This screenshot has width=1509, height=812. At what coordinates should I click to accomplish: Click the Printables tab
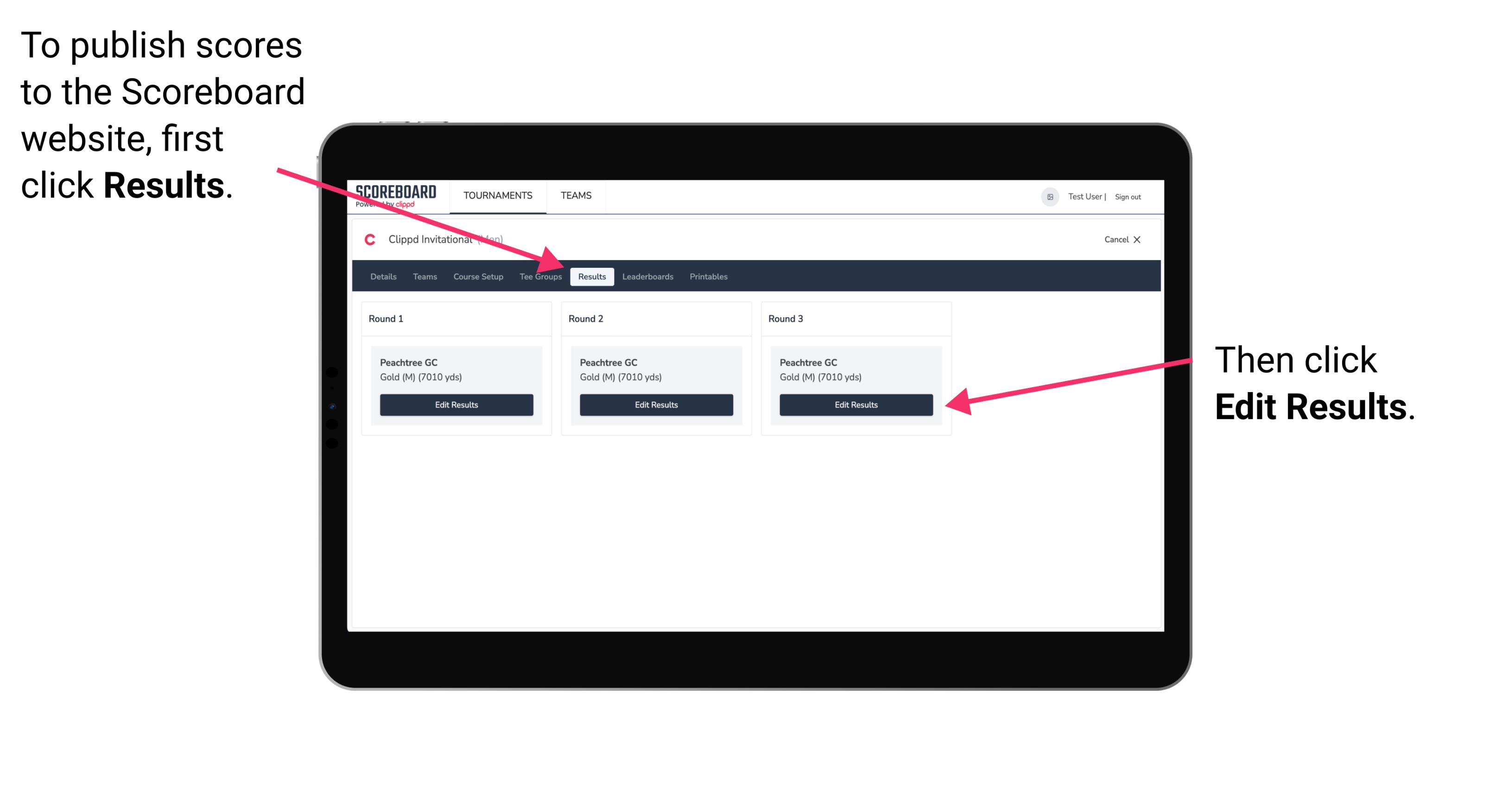coord(707,276)
